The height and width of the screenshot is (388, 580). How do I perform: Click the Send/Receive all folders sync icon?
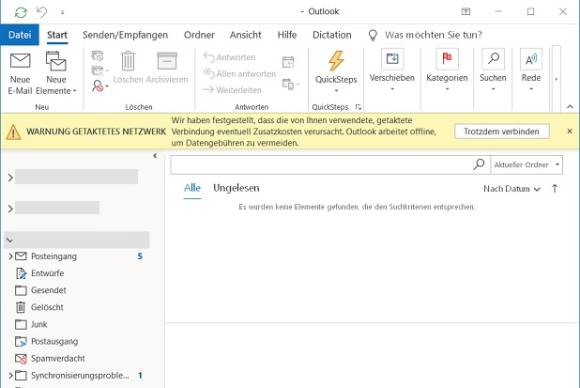(21, 12)
